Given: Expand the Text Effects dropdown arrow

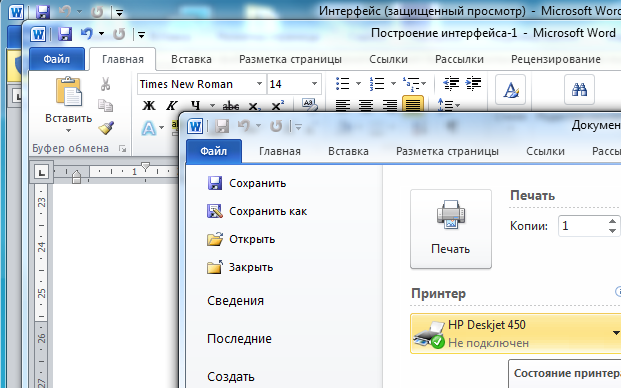Looking at the screenshot, I should click(162, 127).
